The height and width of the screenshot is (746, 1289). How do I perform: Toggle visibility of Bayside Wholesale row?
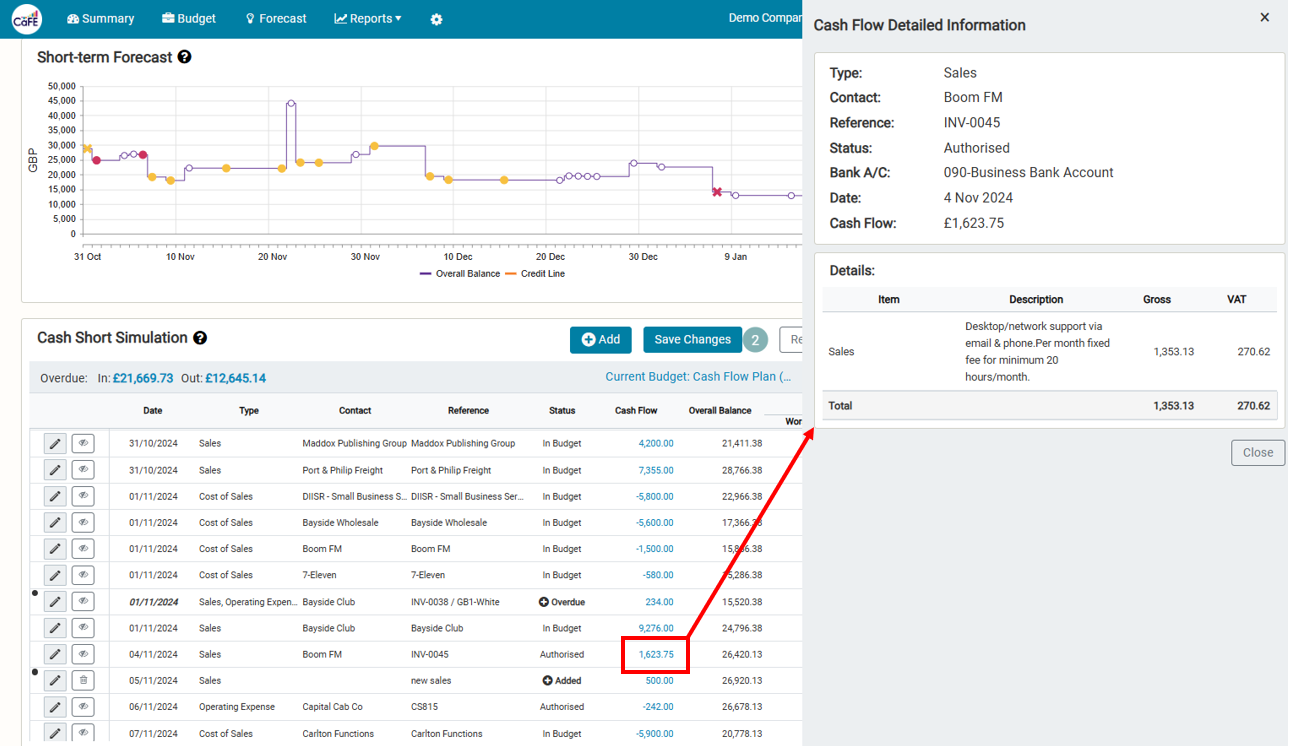point(83,522)
